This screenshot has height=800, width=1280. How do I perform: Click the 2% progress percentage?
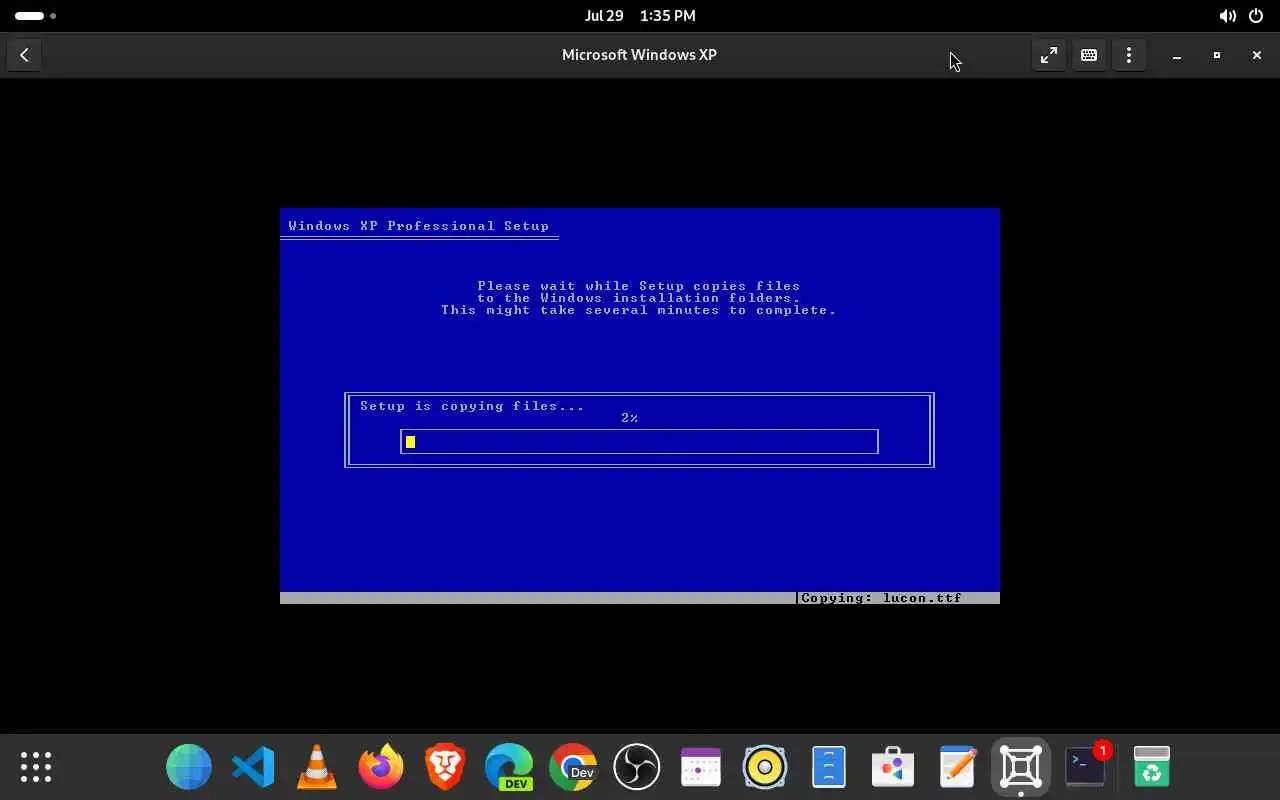coord(629,418)
